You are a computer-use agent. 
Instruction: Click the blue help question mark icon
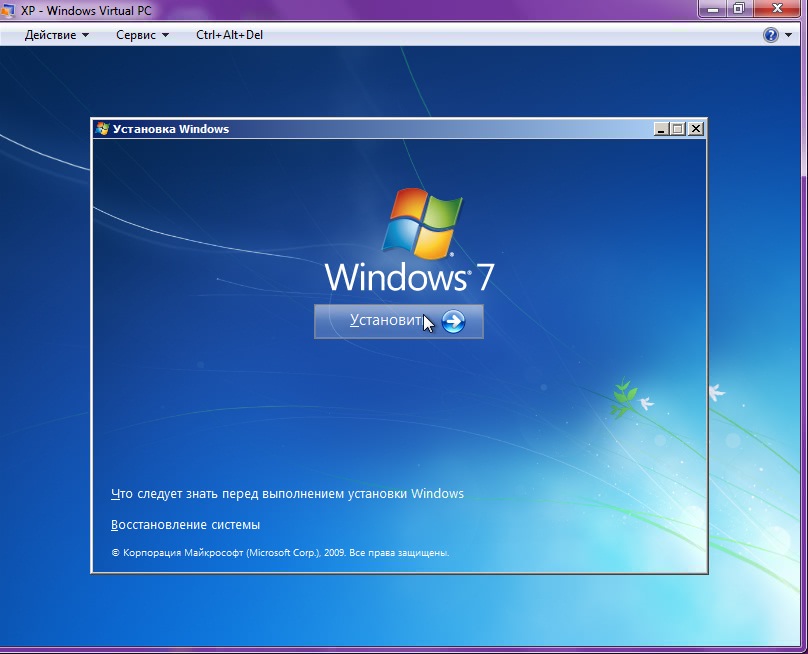point(770,35)
